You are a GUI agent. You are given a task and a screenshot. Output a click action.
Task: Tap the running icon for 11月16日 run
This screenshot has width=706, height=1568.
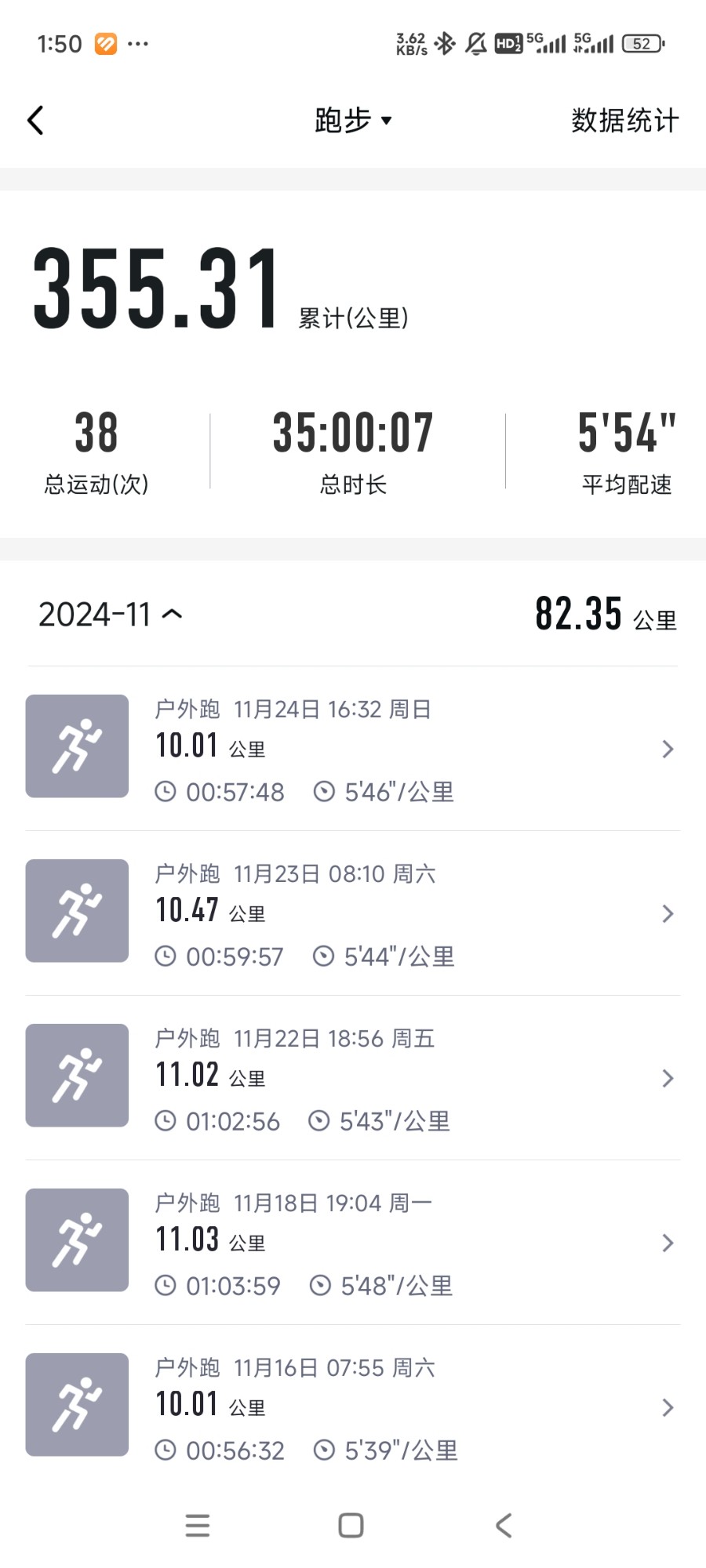pos(77,1405)
